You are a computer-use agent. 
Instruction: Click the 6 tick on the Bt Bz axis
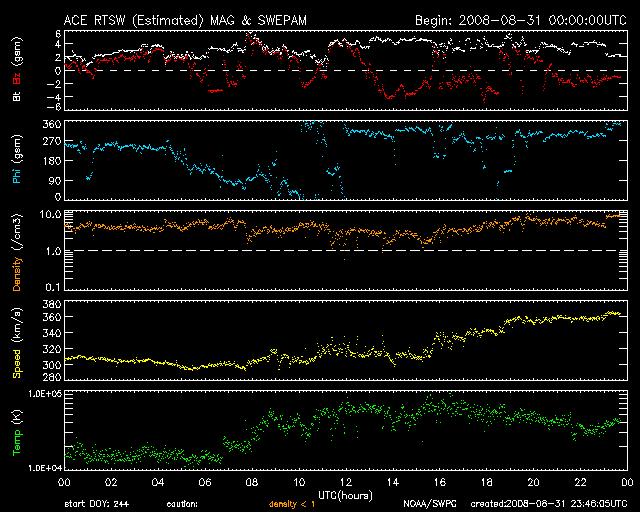click(x=58, y=33)
